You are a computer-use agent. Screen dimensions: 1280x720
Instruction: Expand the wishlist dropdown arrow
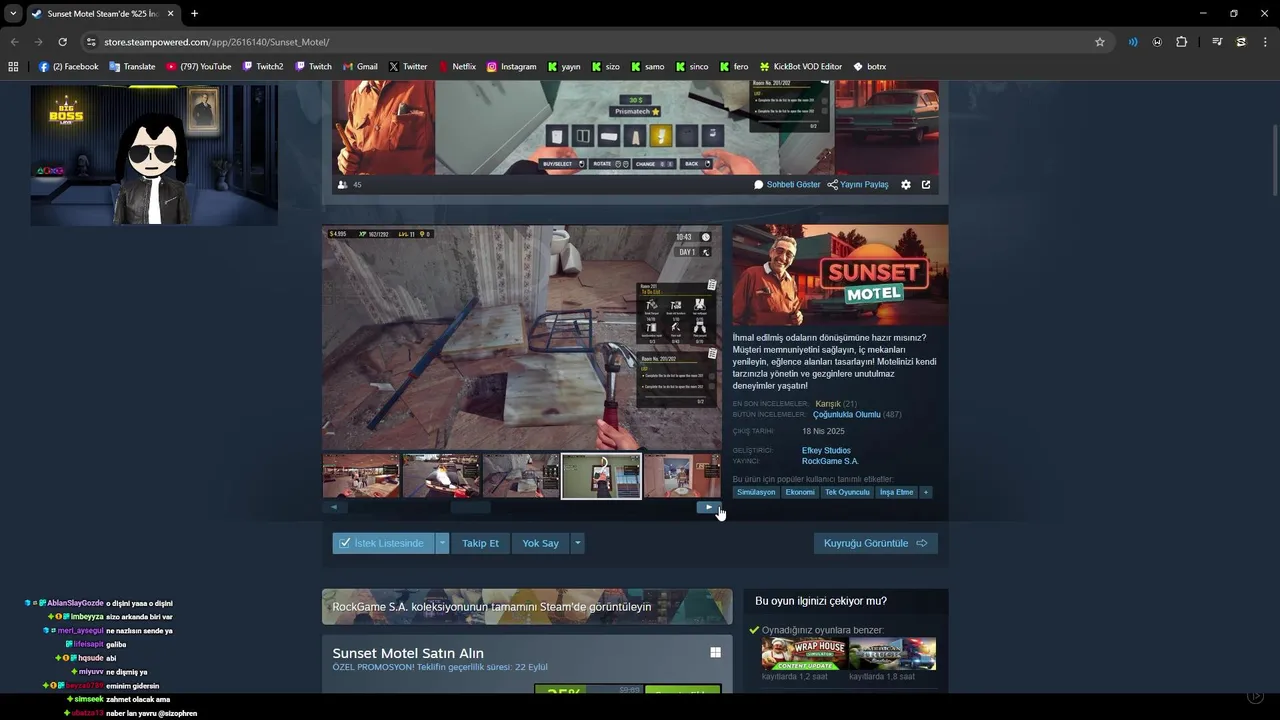[442, 543]
